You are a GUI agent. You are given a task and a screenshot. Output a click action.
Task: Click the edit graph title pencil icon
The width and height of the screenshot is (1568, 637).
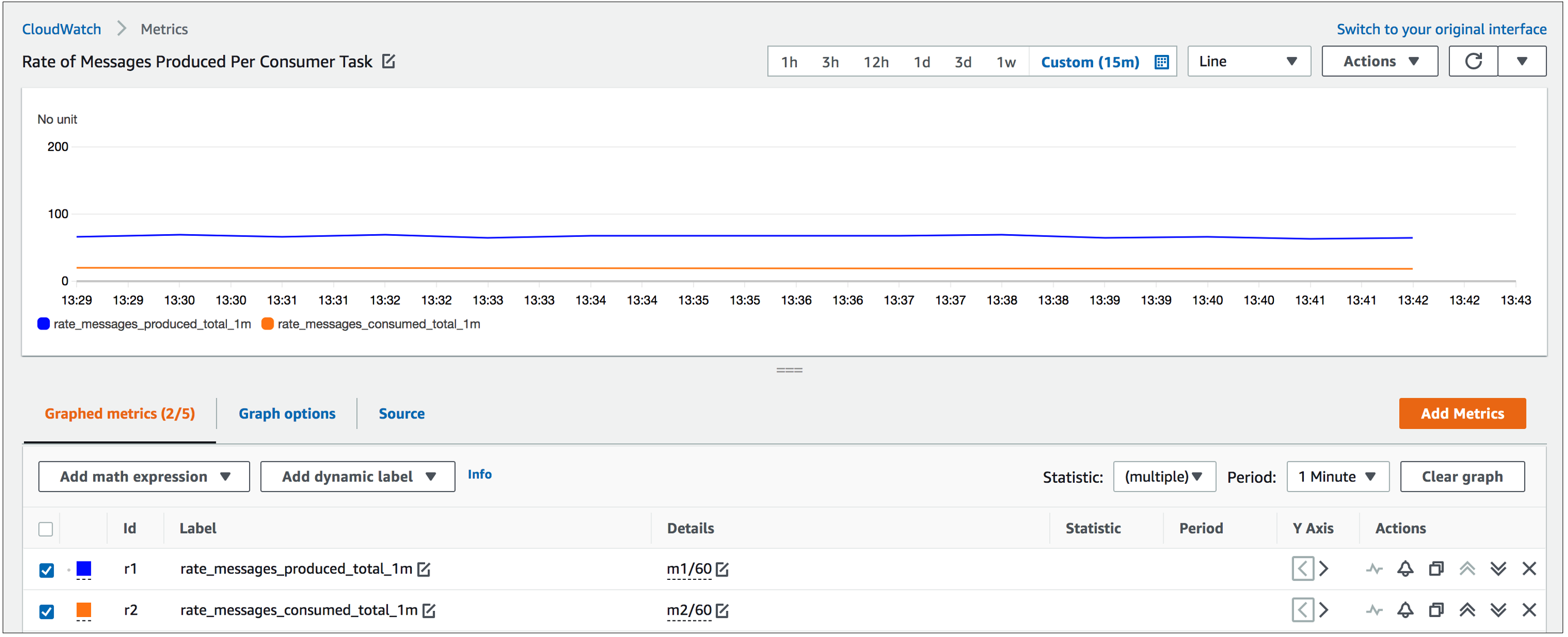(388, 62)
